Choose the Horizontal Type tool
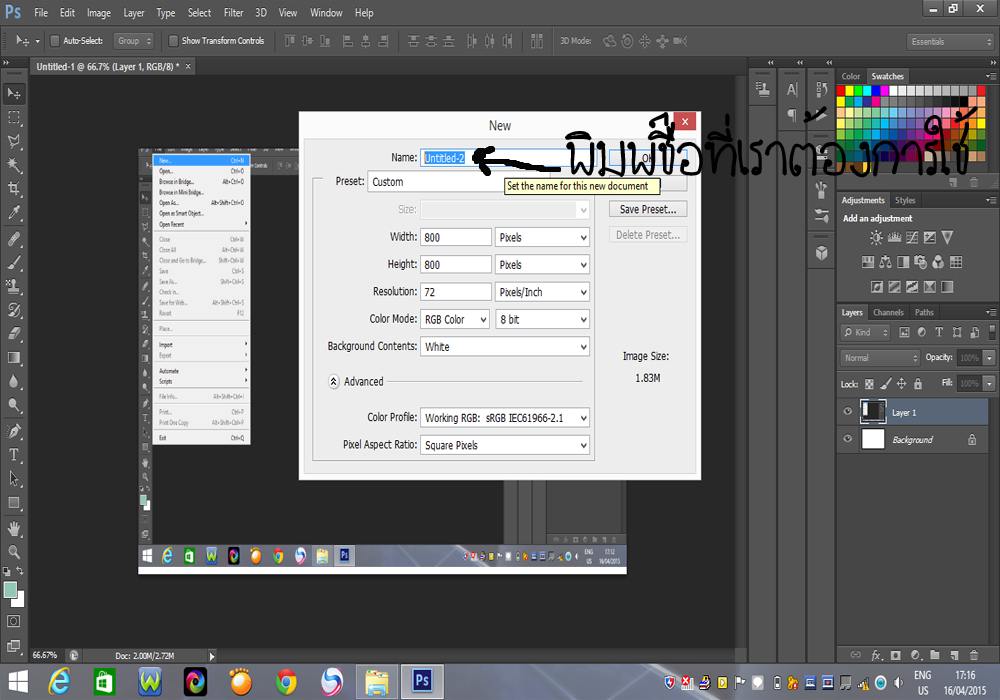The height and width of the screenshot is (700, 1000). (x=14, y=454)
